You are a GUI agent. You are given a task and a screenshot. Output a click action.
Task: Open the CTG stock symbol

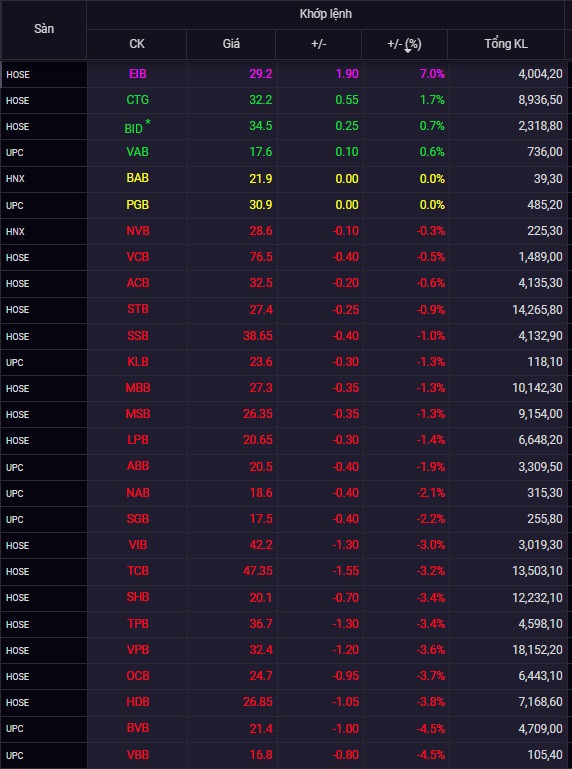coord(137,100)
